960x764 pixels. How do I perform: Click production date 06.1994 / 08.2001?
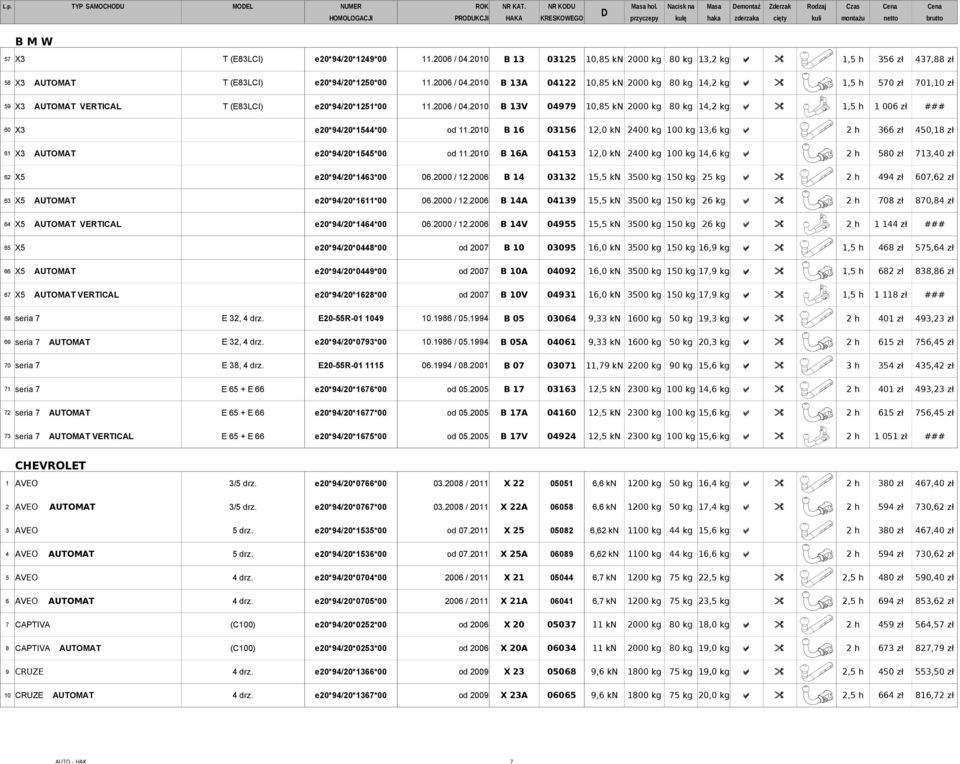pyautogui.click(x=455, y=365)
